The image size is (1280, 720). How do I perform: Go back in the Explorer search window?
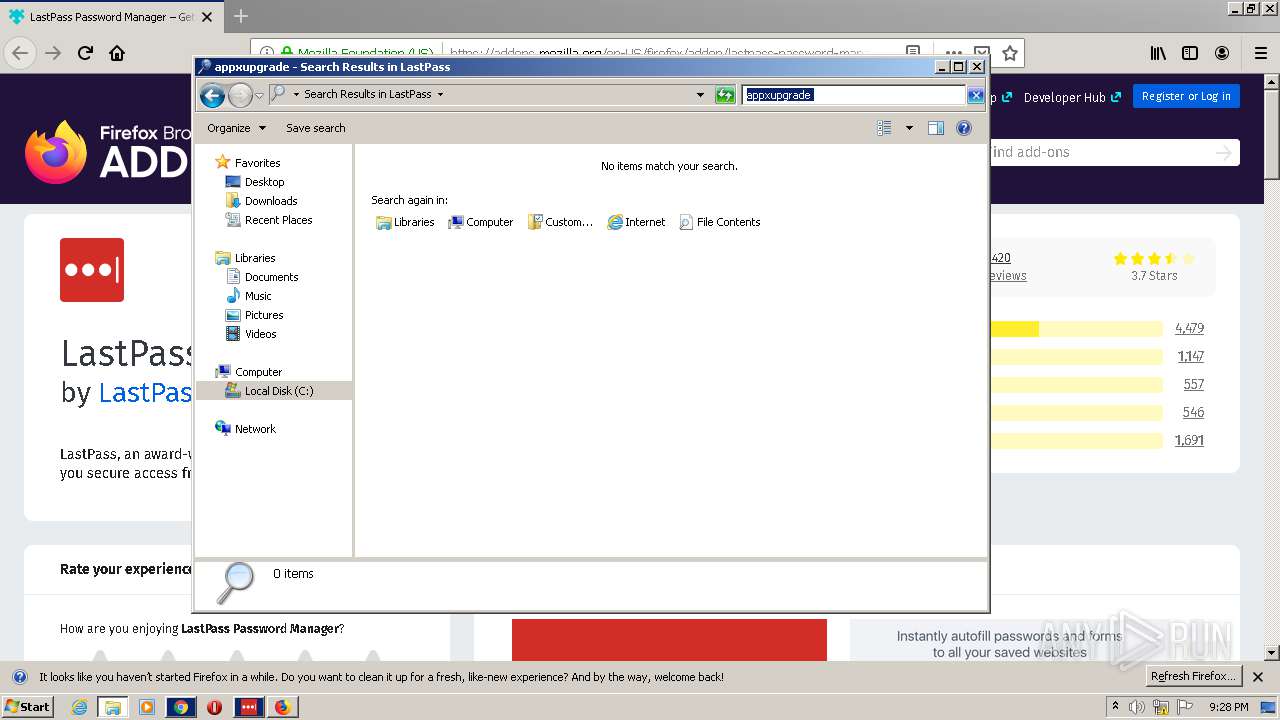click(212, 95)
